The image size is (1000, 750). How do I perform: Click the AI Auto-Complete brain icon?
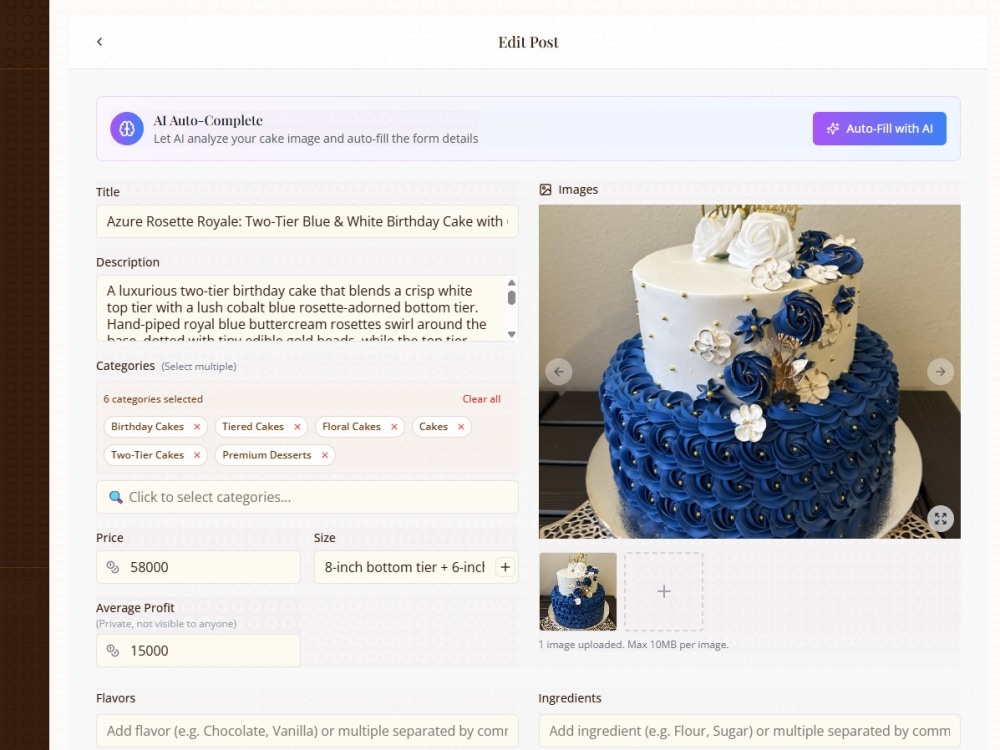(x=127, y=129)
